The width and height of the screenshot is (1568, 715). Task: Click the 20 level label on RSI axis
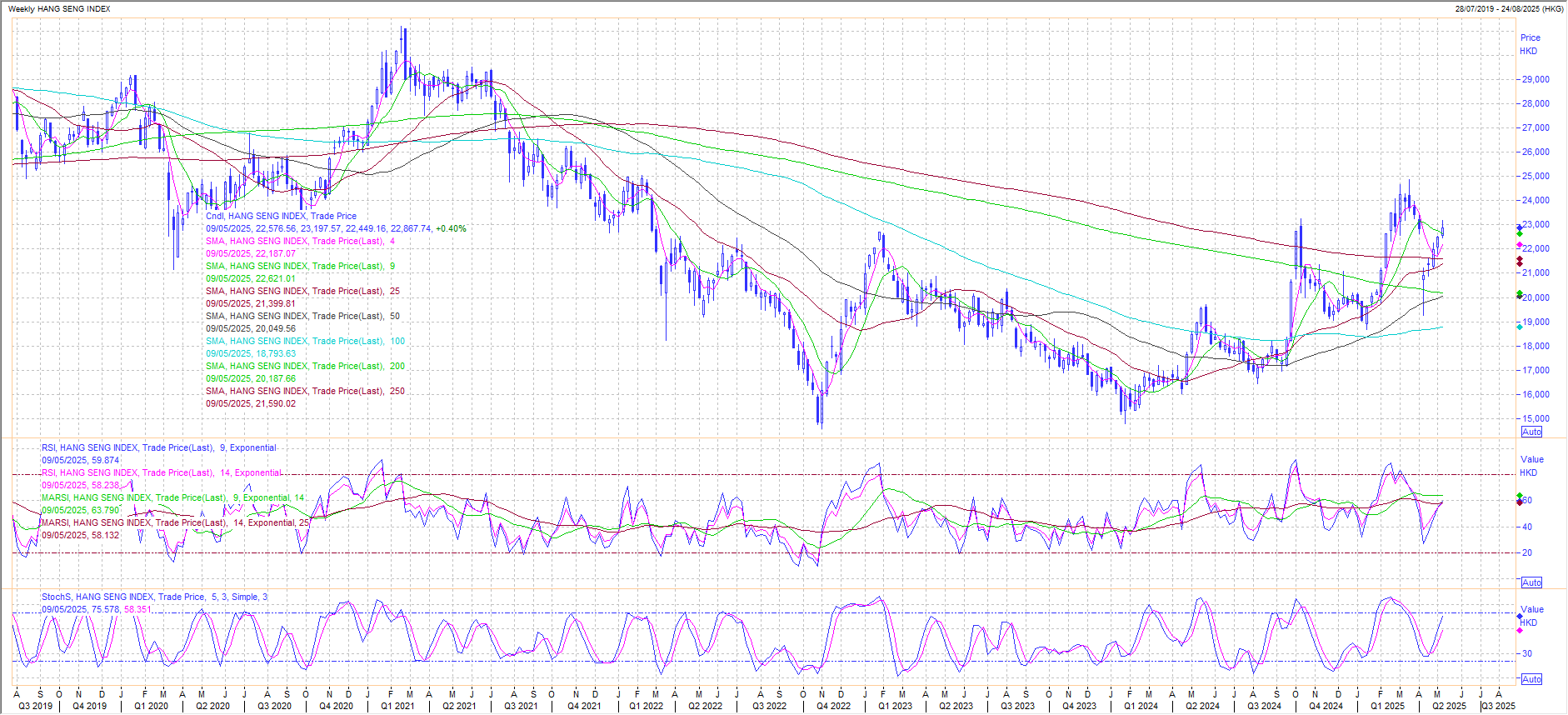point(1527,552)
